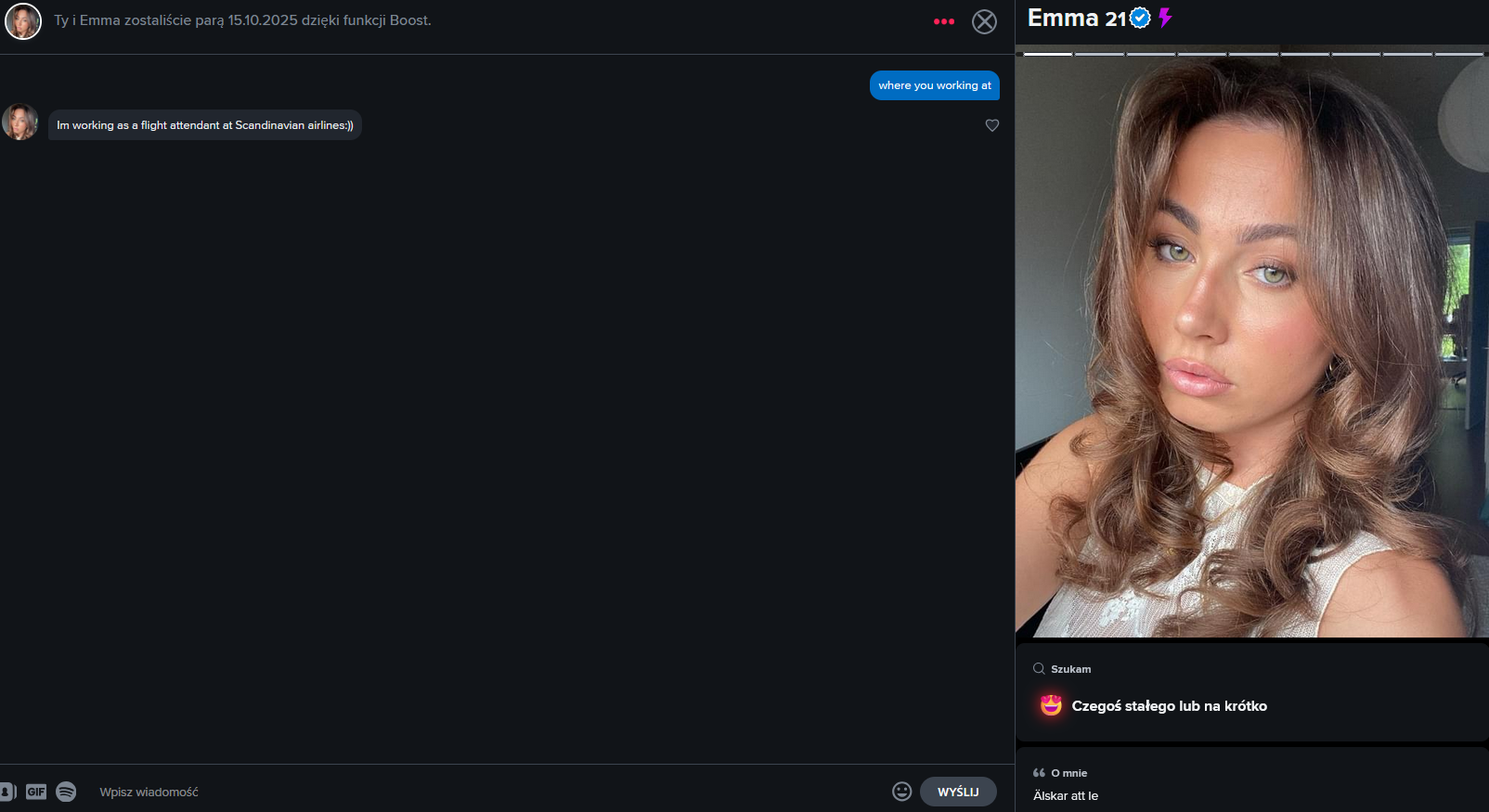
Task: Click the heart-eyes emoji in Szukam section
Action: [1051, 705]
